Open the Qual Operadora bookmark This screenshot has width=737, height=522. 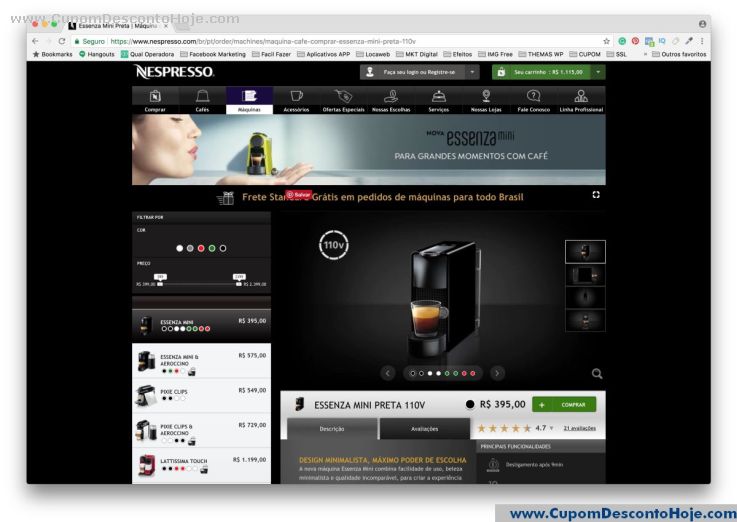(x=148, y=55)
